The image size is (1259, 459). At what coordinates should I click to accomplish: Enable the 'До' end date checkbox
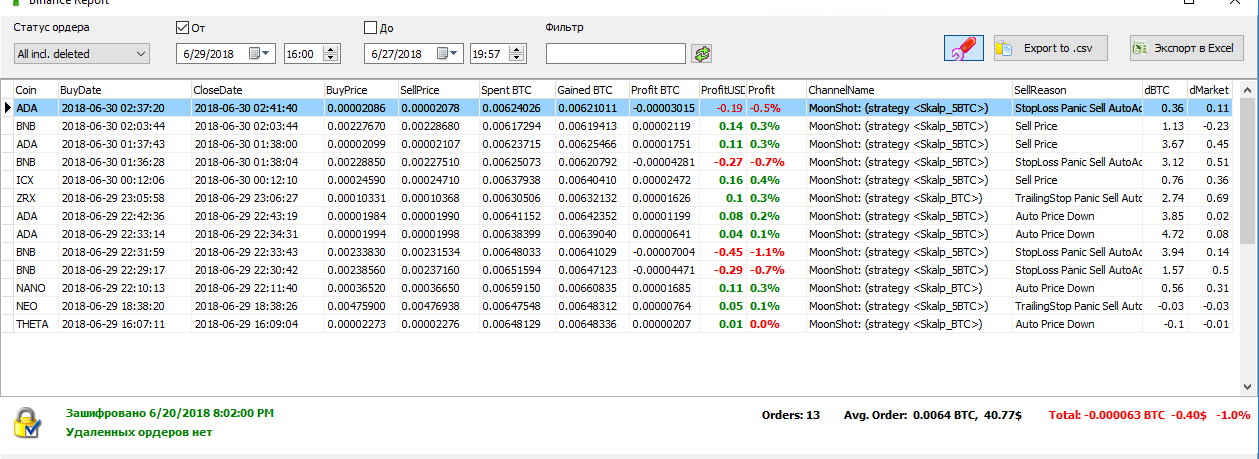(371, 28)
